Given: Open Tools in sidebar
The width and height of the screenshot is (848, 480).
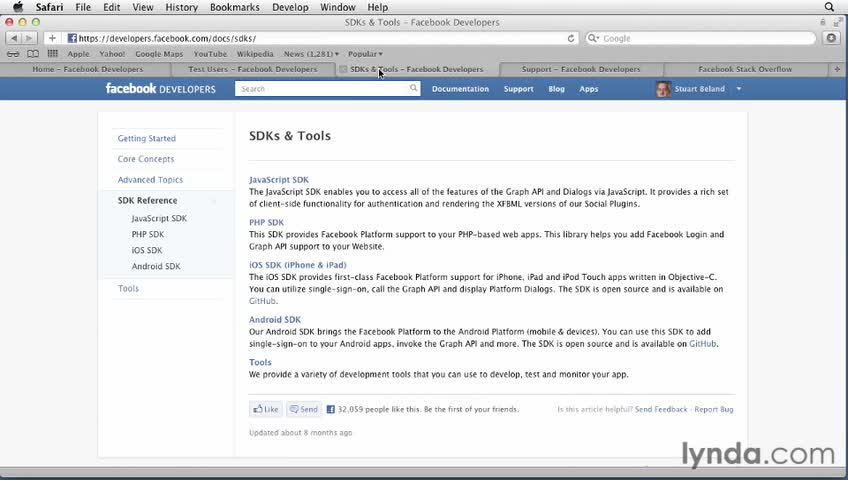Looking at the screenshot, I should (x=128, y=288).
